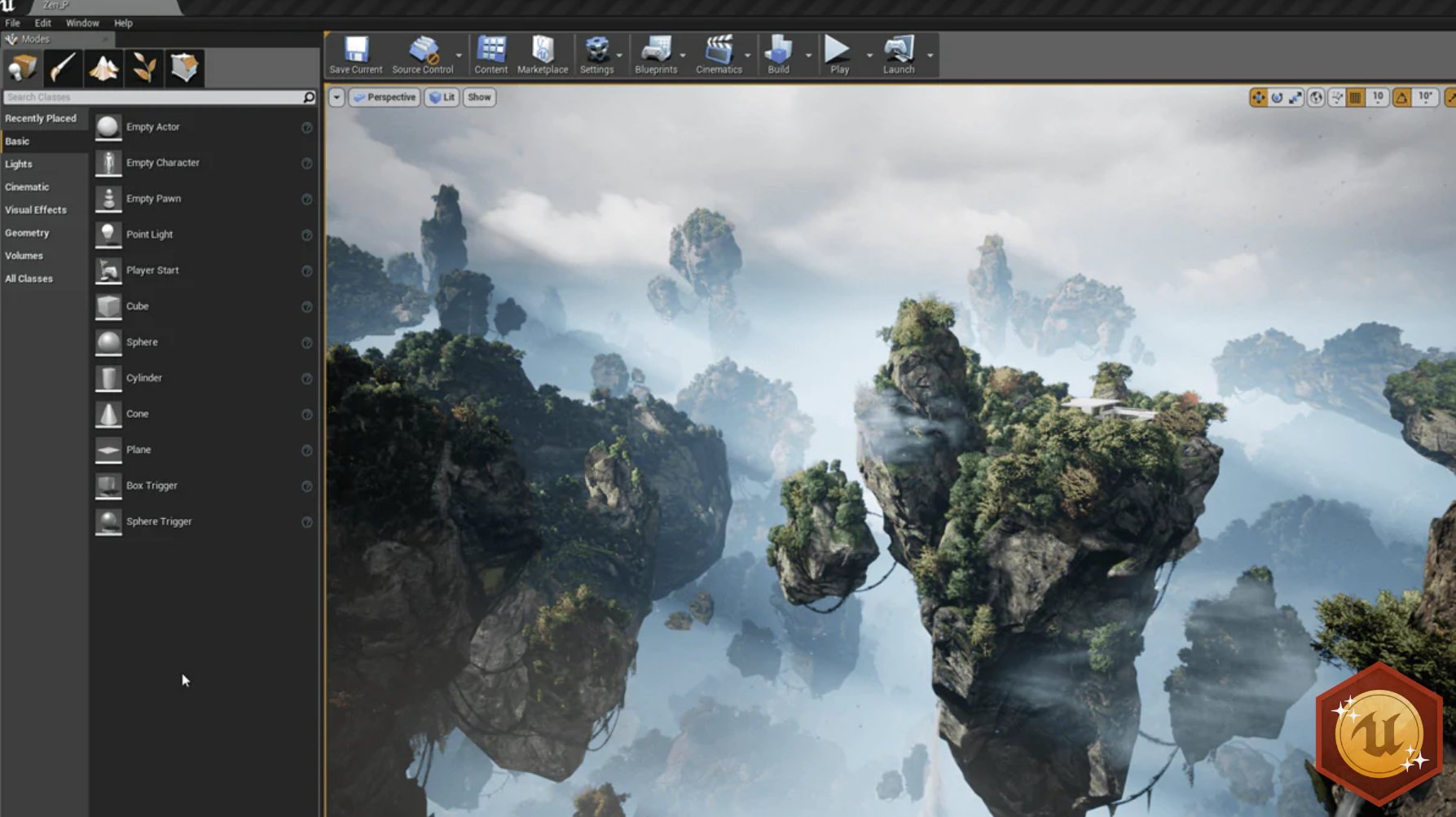Toggle surface snapping

(x=1335, y=97)
